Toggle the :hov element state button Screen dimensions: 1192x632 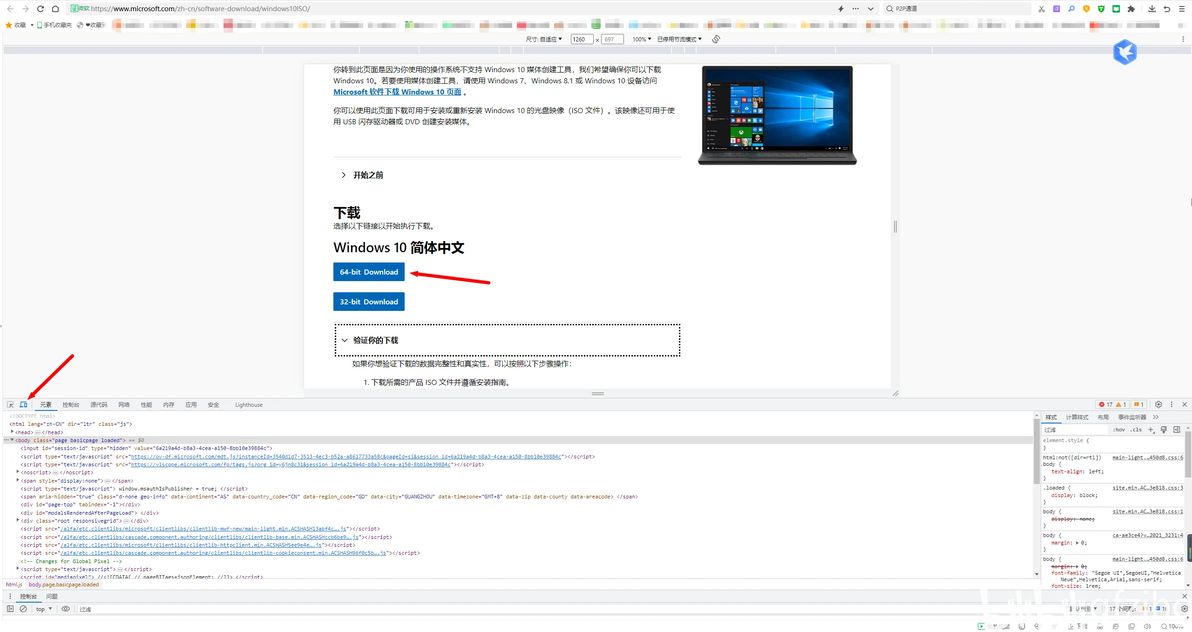pyautogui.click(x=1119, y=430)
